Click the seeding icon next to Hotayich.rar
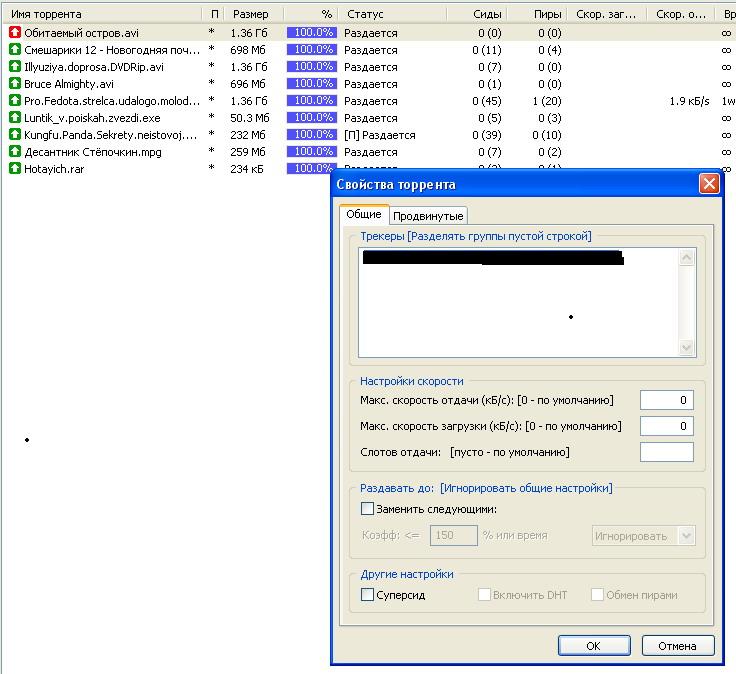 [15, 169]
